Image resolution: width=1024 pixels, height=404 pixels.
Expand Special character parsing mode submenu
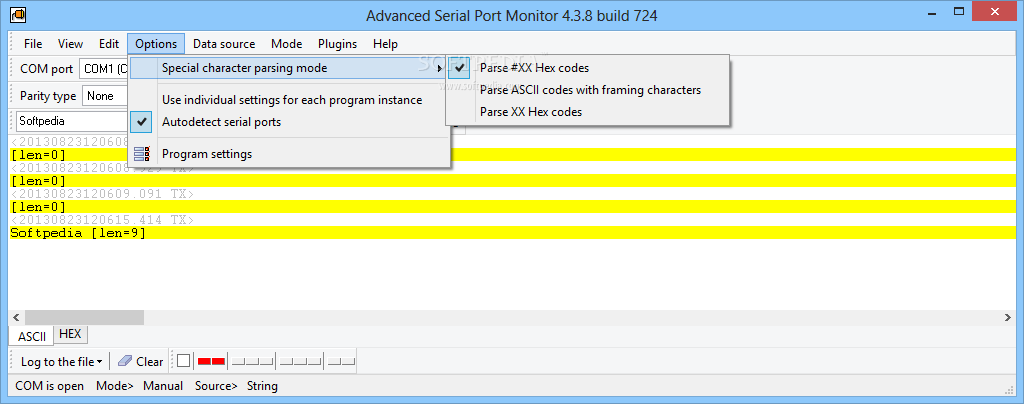(289, 68)
